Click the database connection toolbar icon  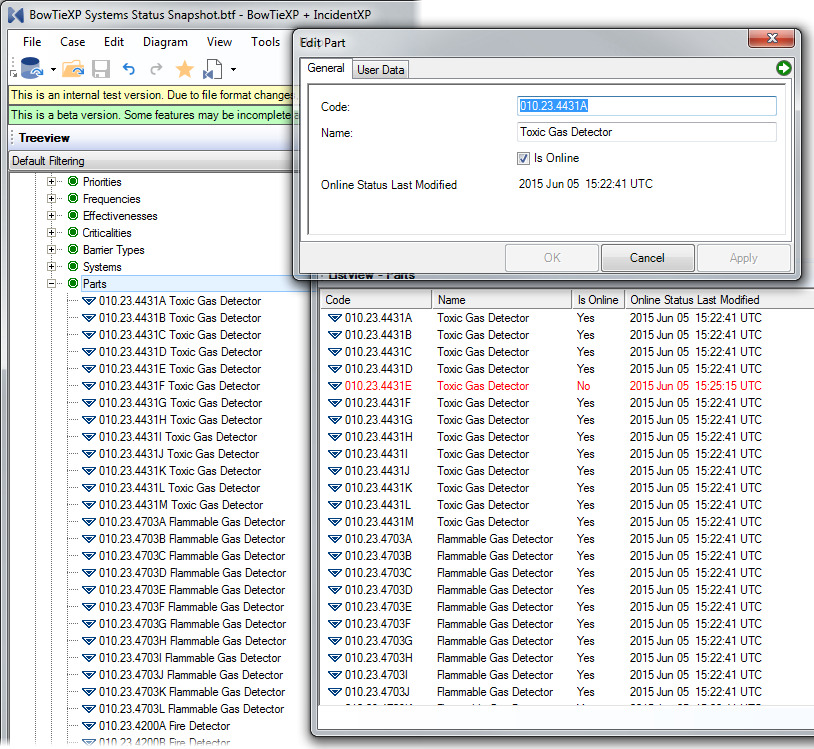[31, 69]
